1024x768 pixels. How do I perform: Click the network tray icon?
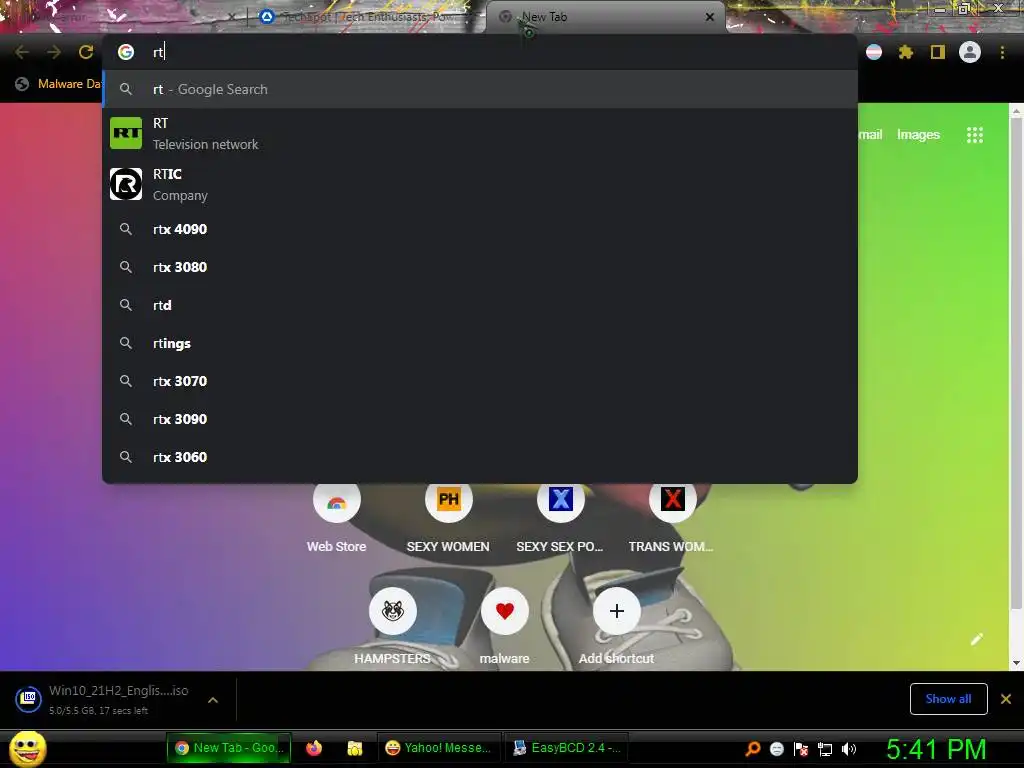(825, 748)
